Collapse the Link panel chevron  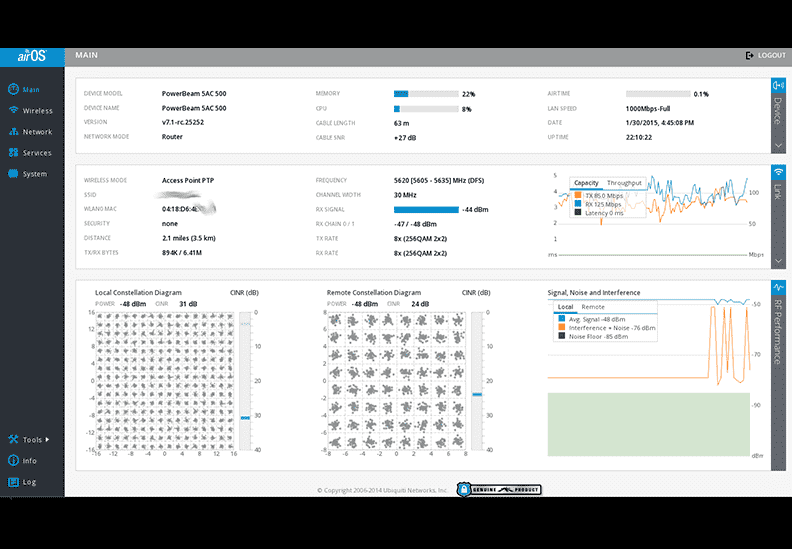pos(778,261)
